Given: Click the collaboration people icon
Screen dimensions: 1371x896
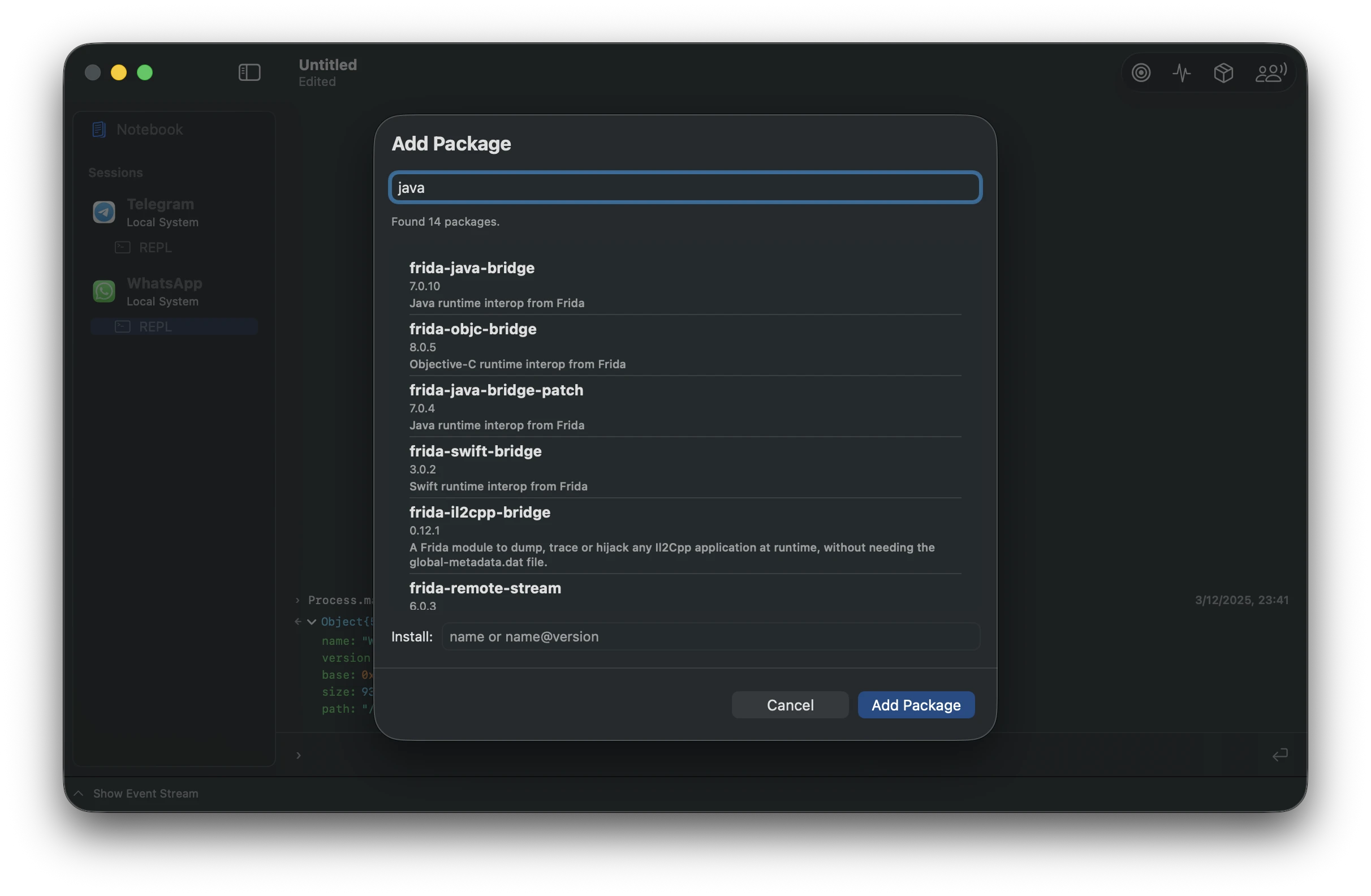Looking at the screenshot, I should pos(1270,72).
